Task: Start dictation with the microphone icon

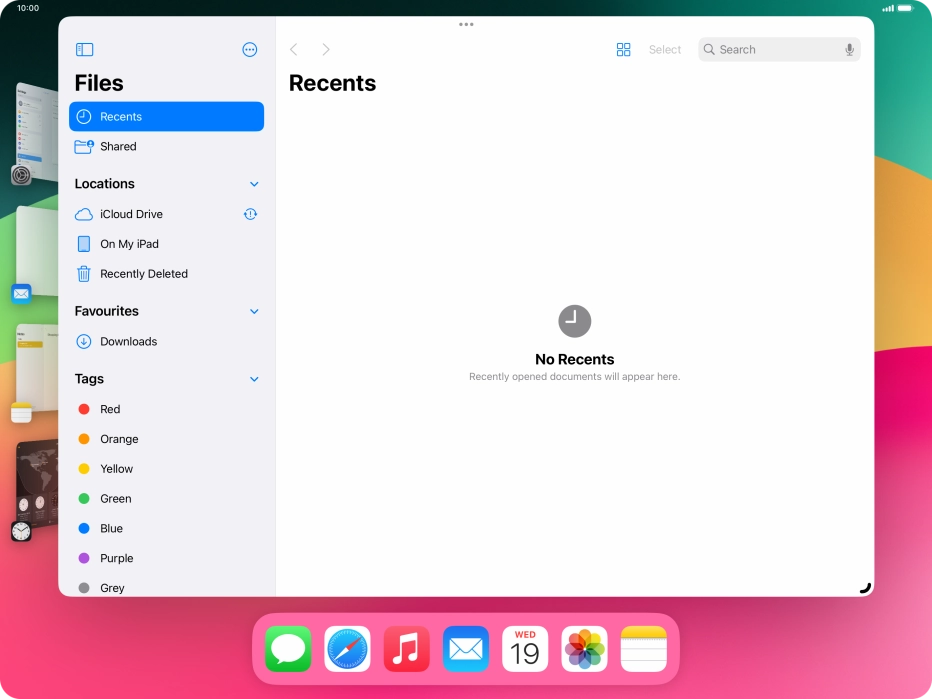Action: pos(849,49)
